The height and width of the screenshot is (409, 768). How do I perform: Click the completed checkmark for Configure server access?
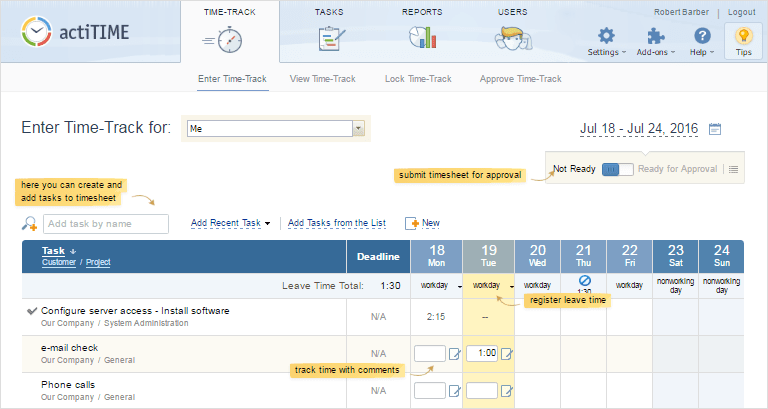point(32,311)
